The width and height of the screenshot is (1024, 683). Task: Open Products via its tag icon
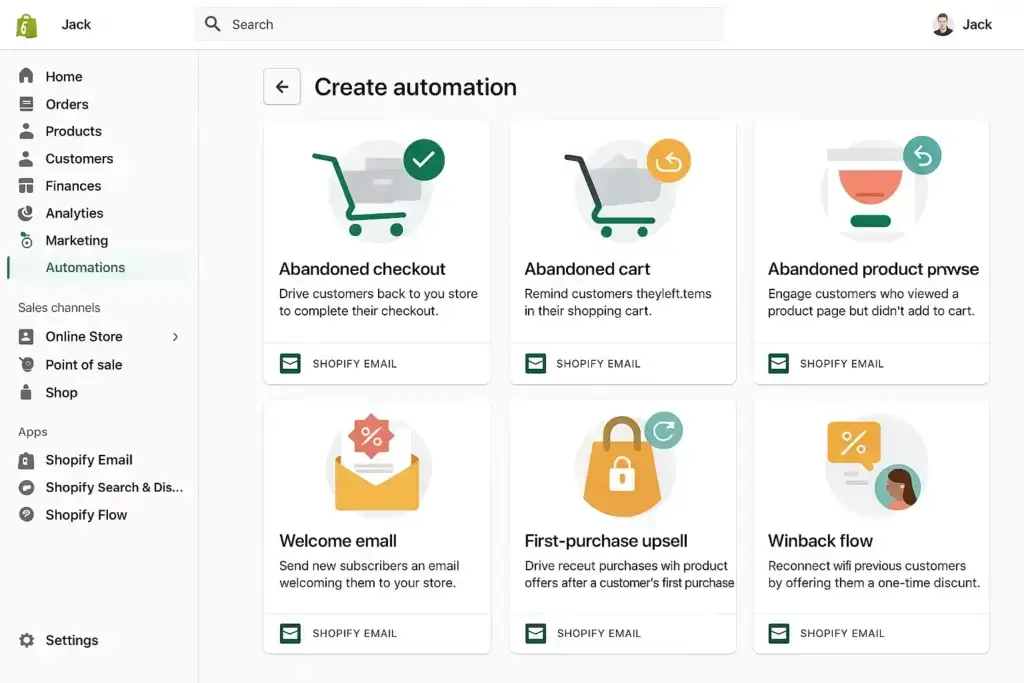tap(26, 131)
